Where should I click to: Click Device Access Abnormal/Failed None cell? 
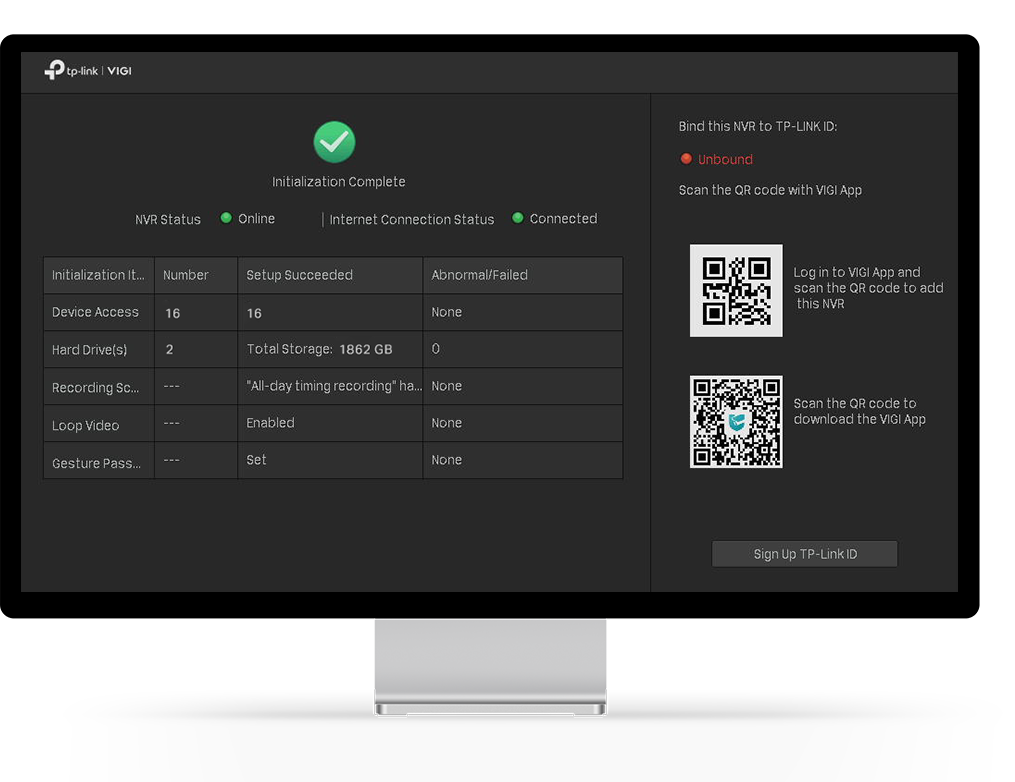(x=523, y=313)
